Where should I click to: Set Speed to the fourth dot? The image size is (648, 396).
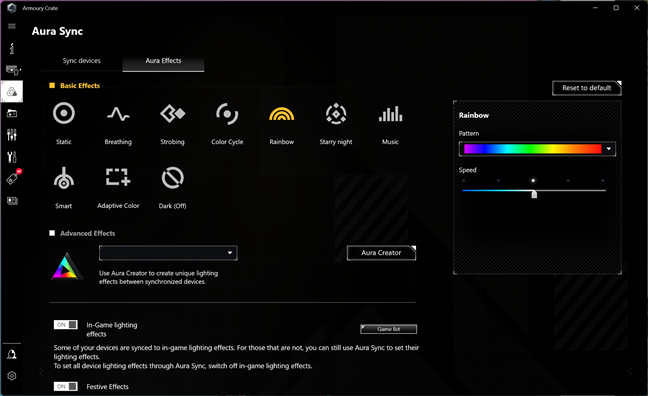(x=568, y=181)
